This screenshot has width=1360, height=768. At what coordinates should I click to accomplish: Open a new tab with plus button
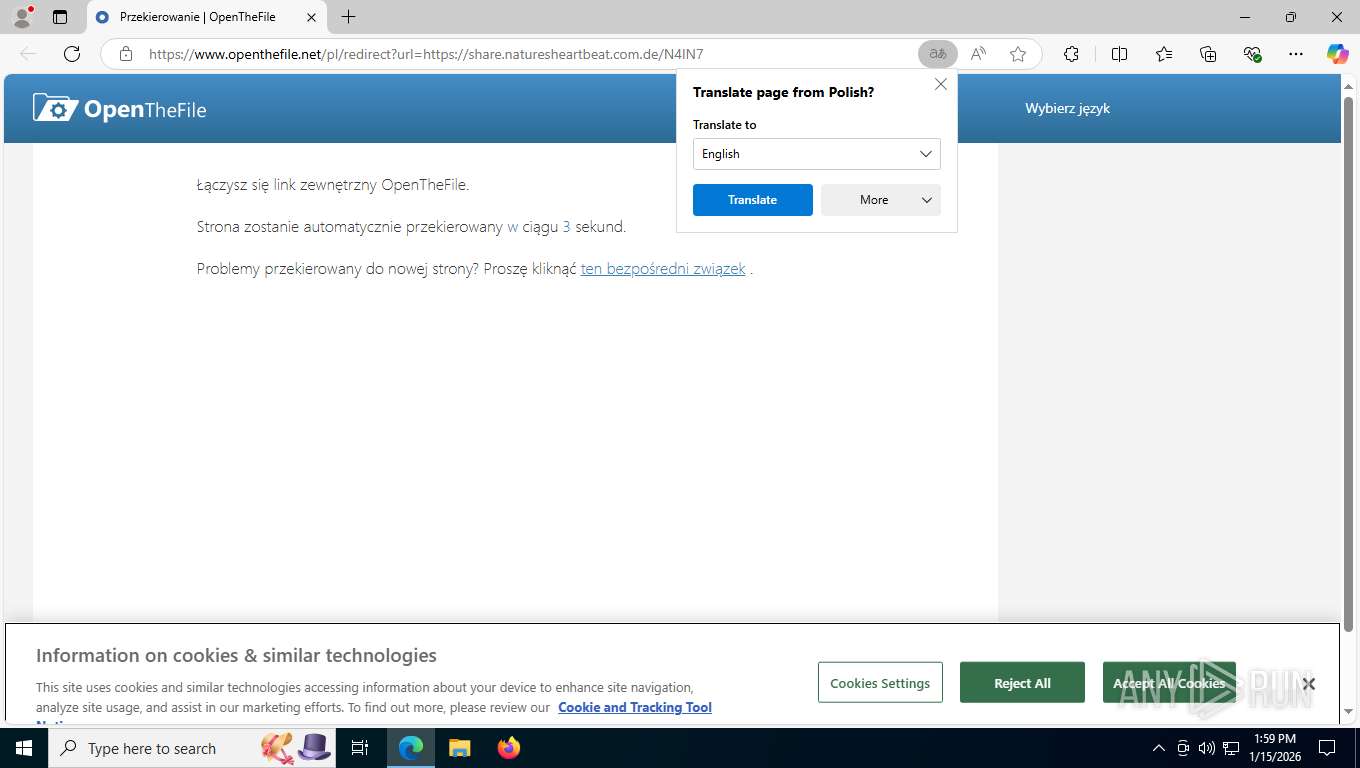348,17
